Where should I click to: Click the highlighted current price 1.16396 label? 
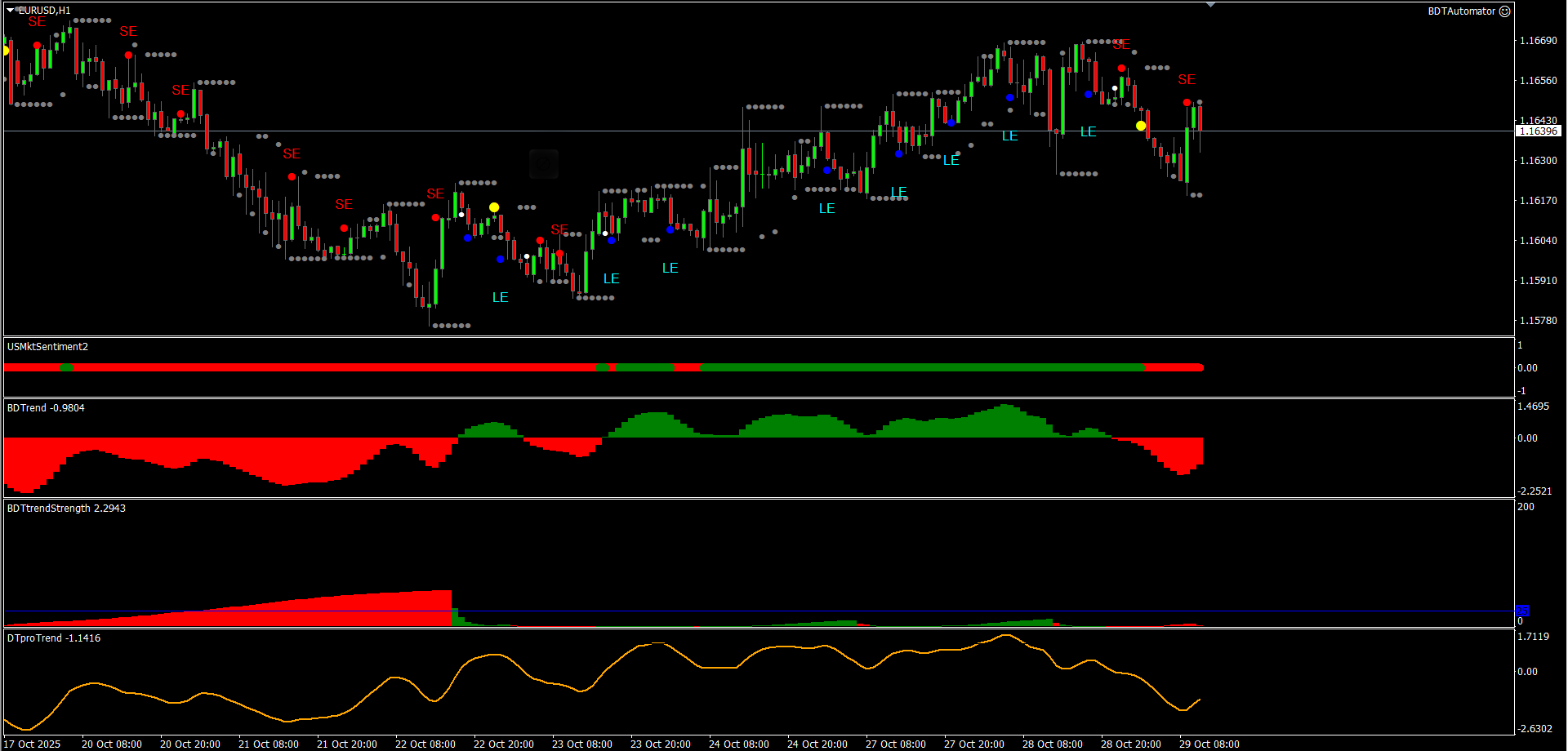(1538, 131)
